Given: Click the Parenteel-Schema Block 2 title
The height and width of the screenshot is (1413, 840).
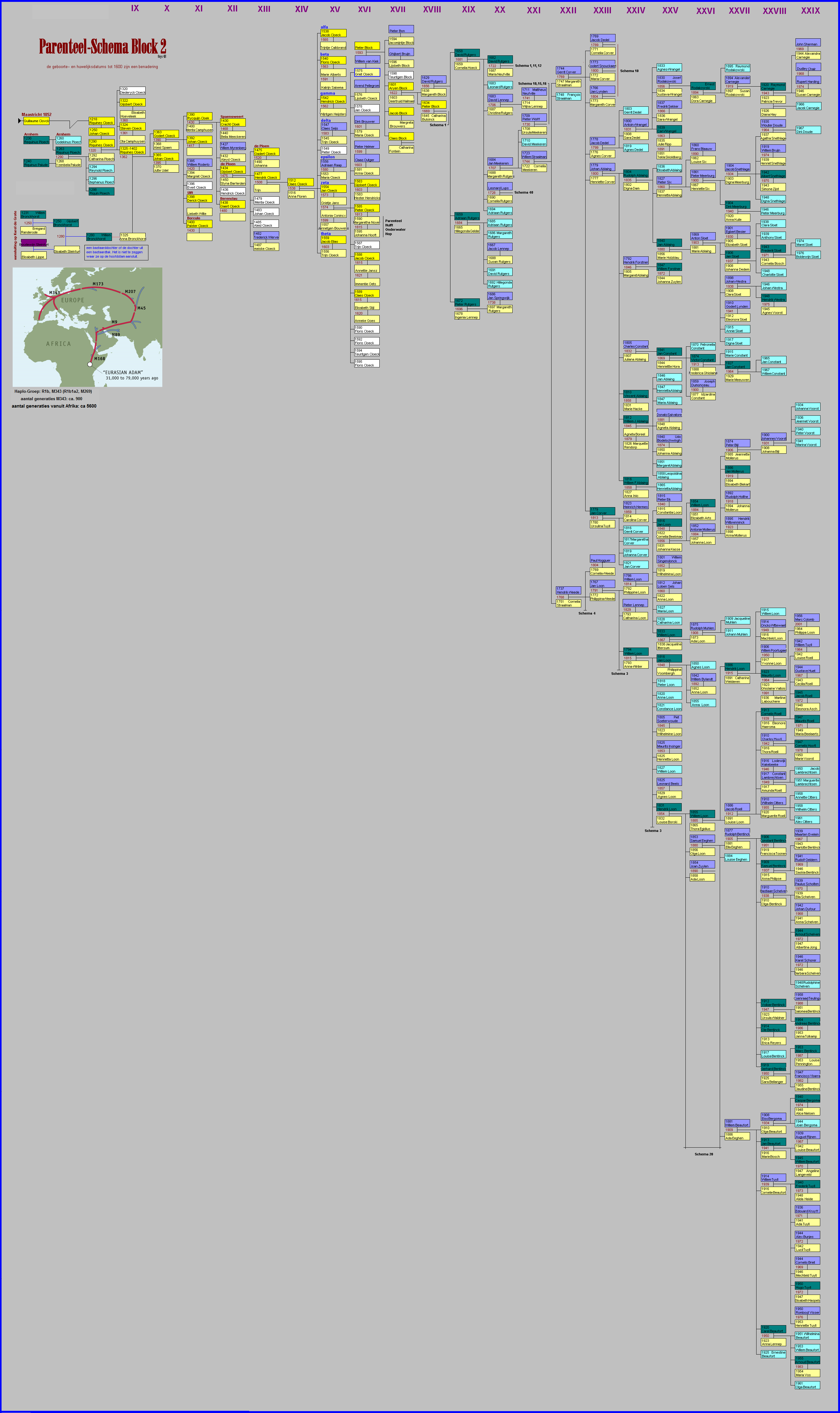Looking at the screenshot, I should click(x=102, y=46).
